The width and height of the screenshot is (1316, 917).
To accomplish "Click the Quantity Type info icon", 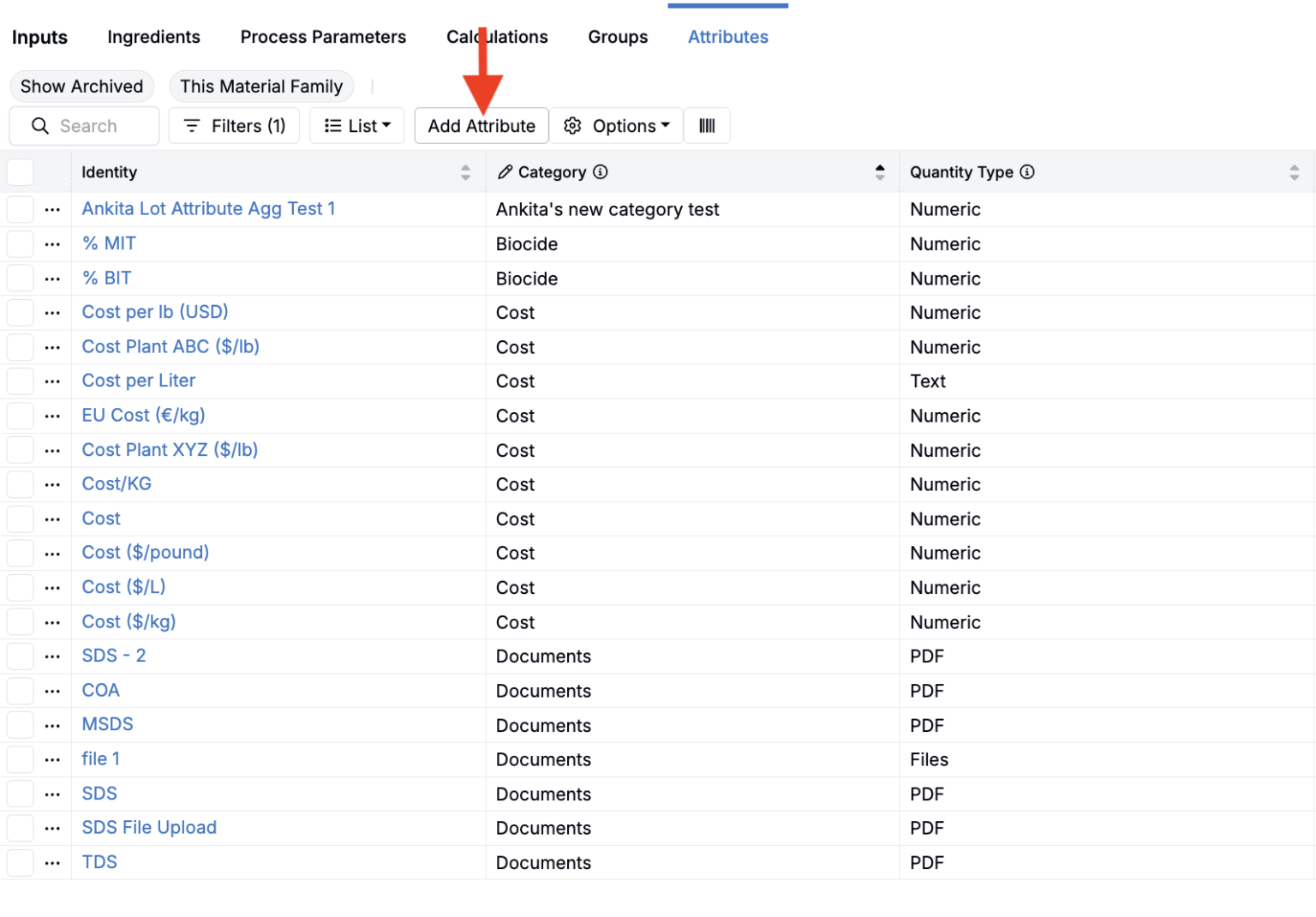I will pyautogui.click(x=1027, y=172).
